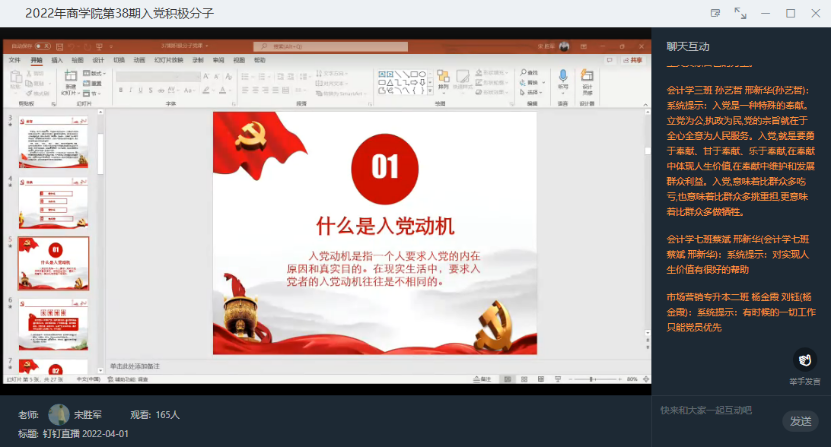Open Design Ideas in the ribbon

[x=587, y=79]
